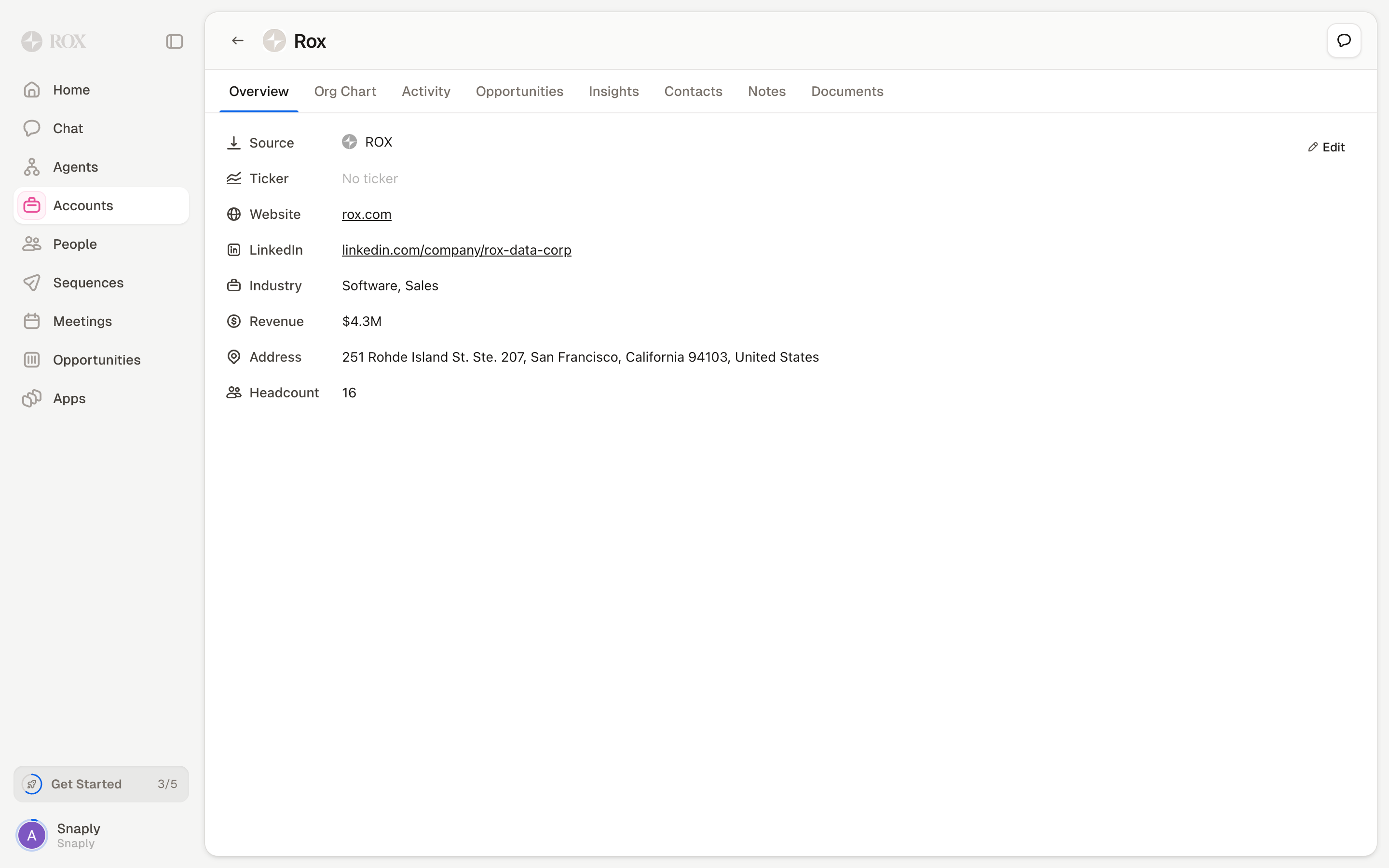Click the Address pin icon
Screen dimensions: 1389x868
233,356
